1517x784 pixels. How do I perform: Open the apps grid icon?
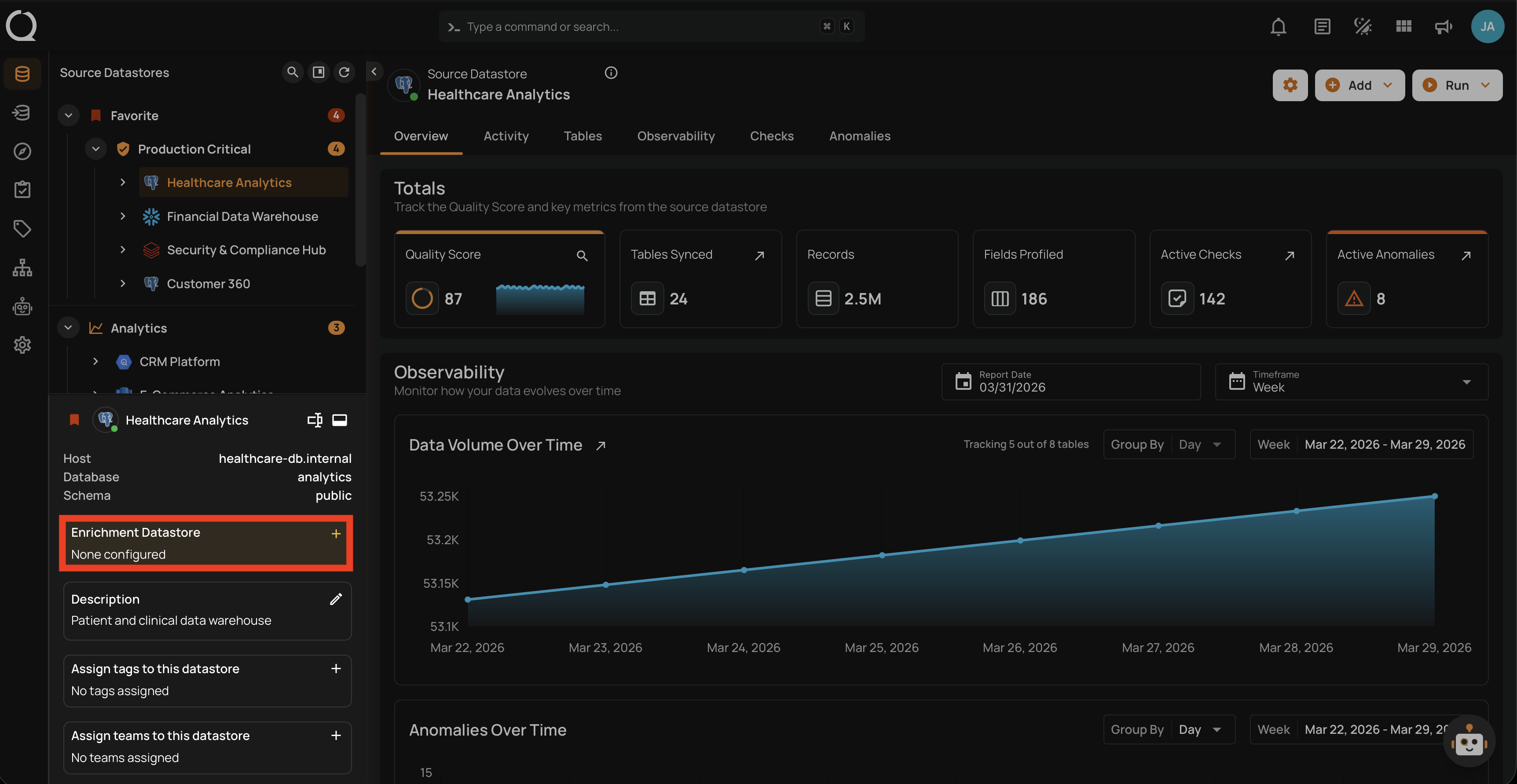[1403, 26]
